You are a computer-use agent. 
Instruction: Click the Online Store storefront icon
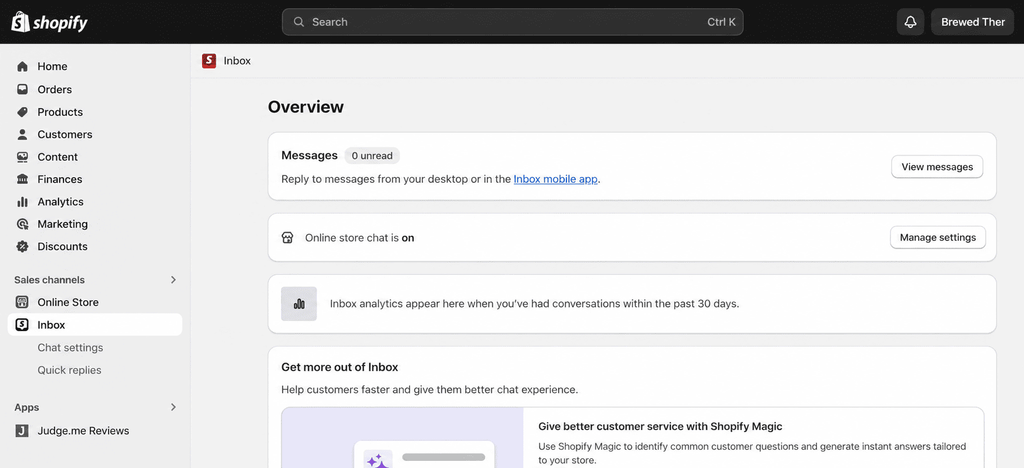[x=22, y=302]
